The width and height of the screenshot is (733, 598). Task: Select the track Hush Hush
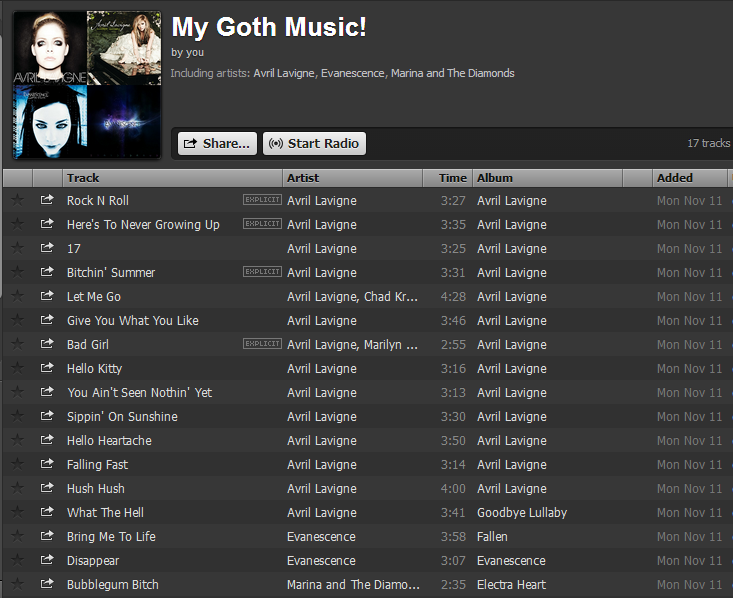click(x=96, y=489)
